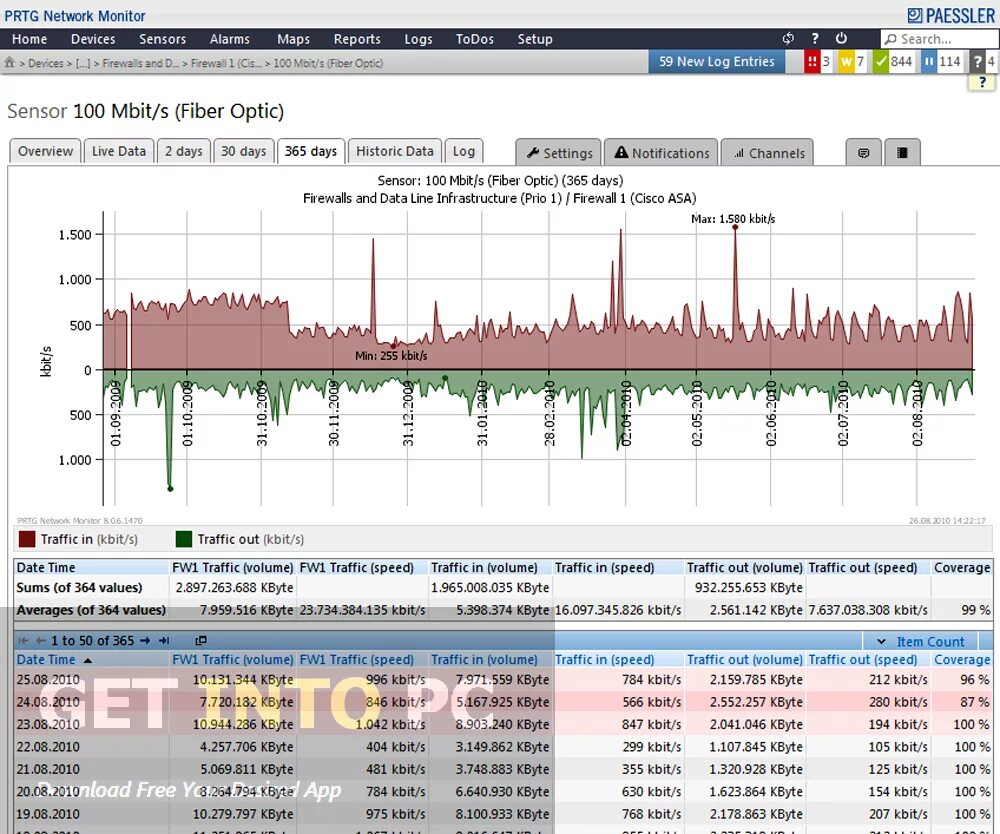Screen dimensions: 1000x834
Task: Show the 3 sensors with red Down status
Action: point(818,62)
